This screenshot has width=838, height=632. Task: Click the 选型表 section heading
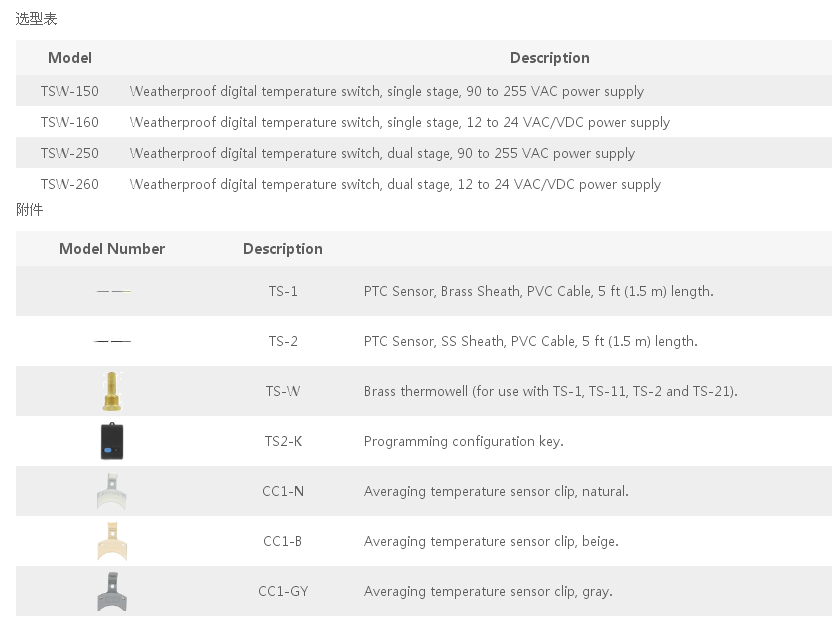[36, 19]
